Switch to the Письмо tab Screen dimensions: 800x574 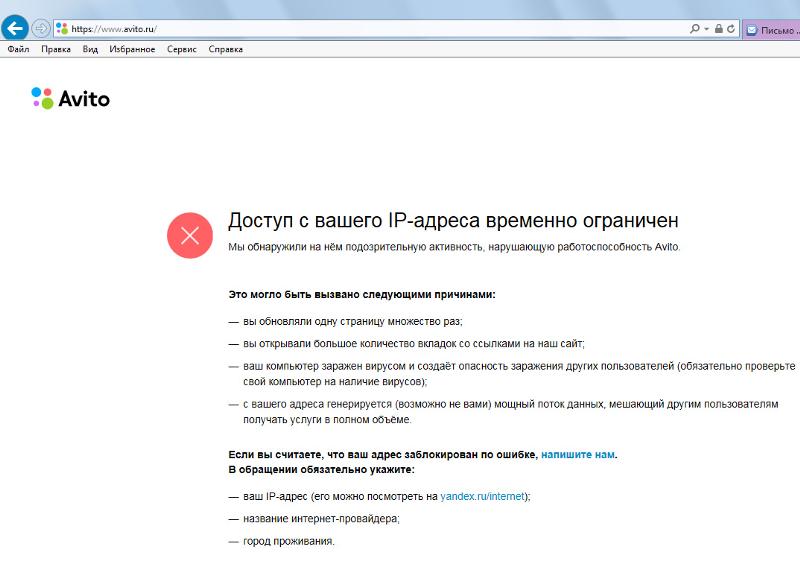[772, 30]
